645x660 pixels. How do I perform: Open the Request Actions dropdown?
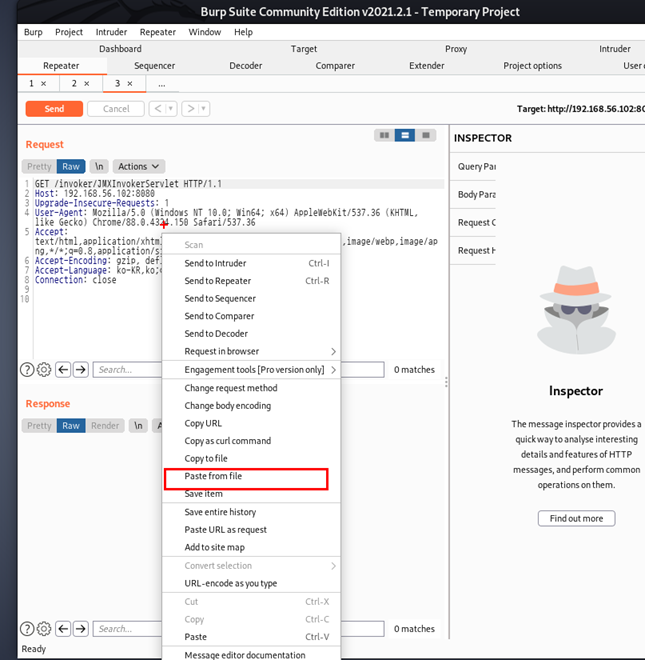pyautogui.click(x=139, y=166)
